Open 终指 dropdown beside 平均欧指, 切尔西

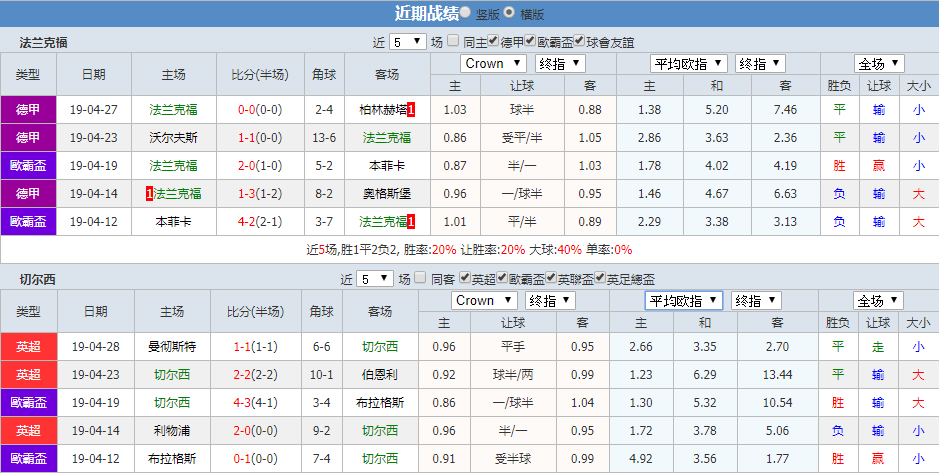coord(756,301)
